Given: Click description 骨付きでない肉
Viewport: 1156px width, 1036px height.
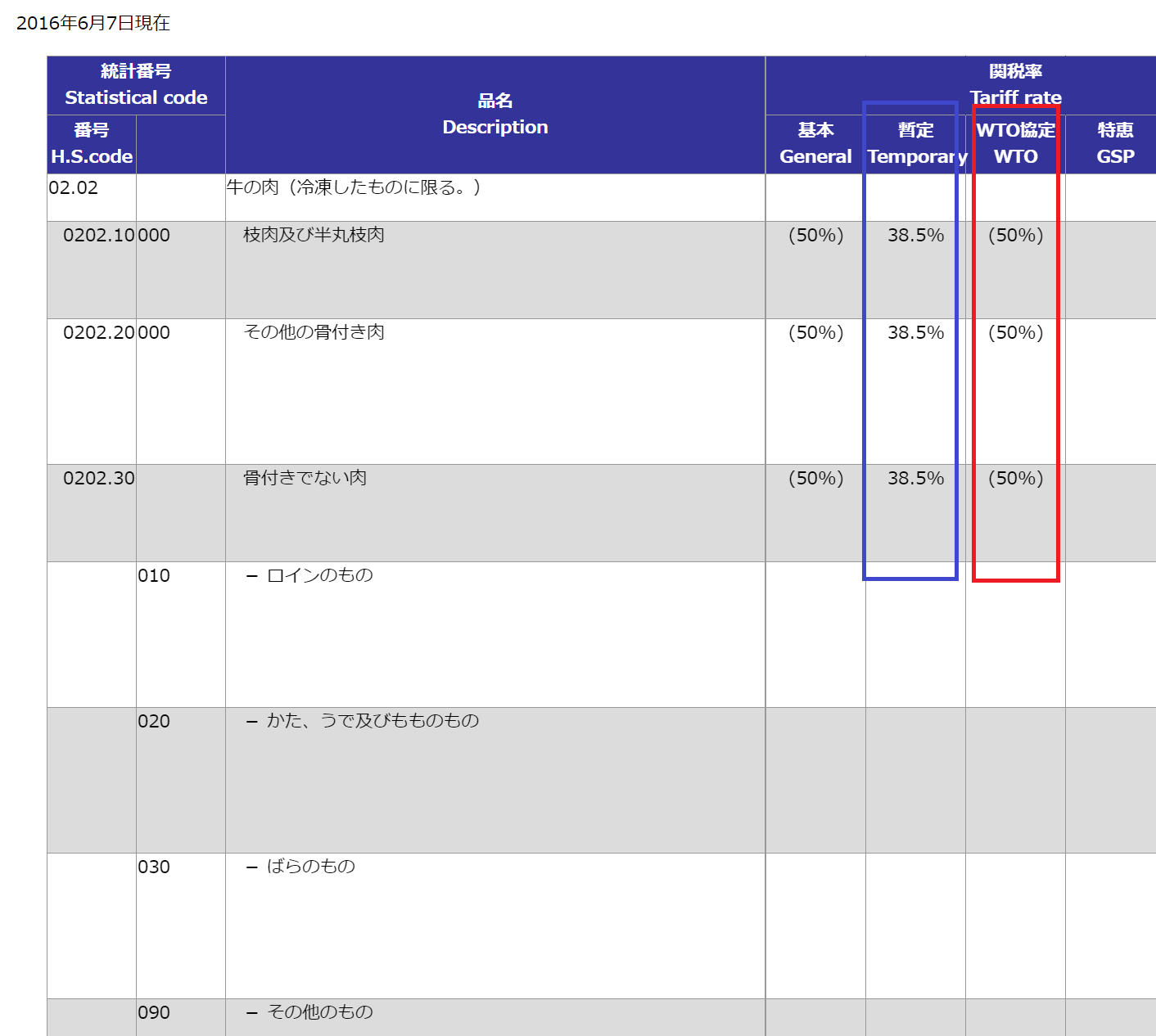Looking at the screenshot, I should [305, 478].
